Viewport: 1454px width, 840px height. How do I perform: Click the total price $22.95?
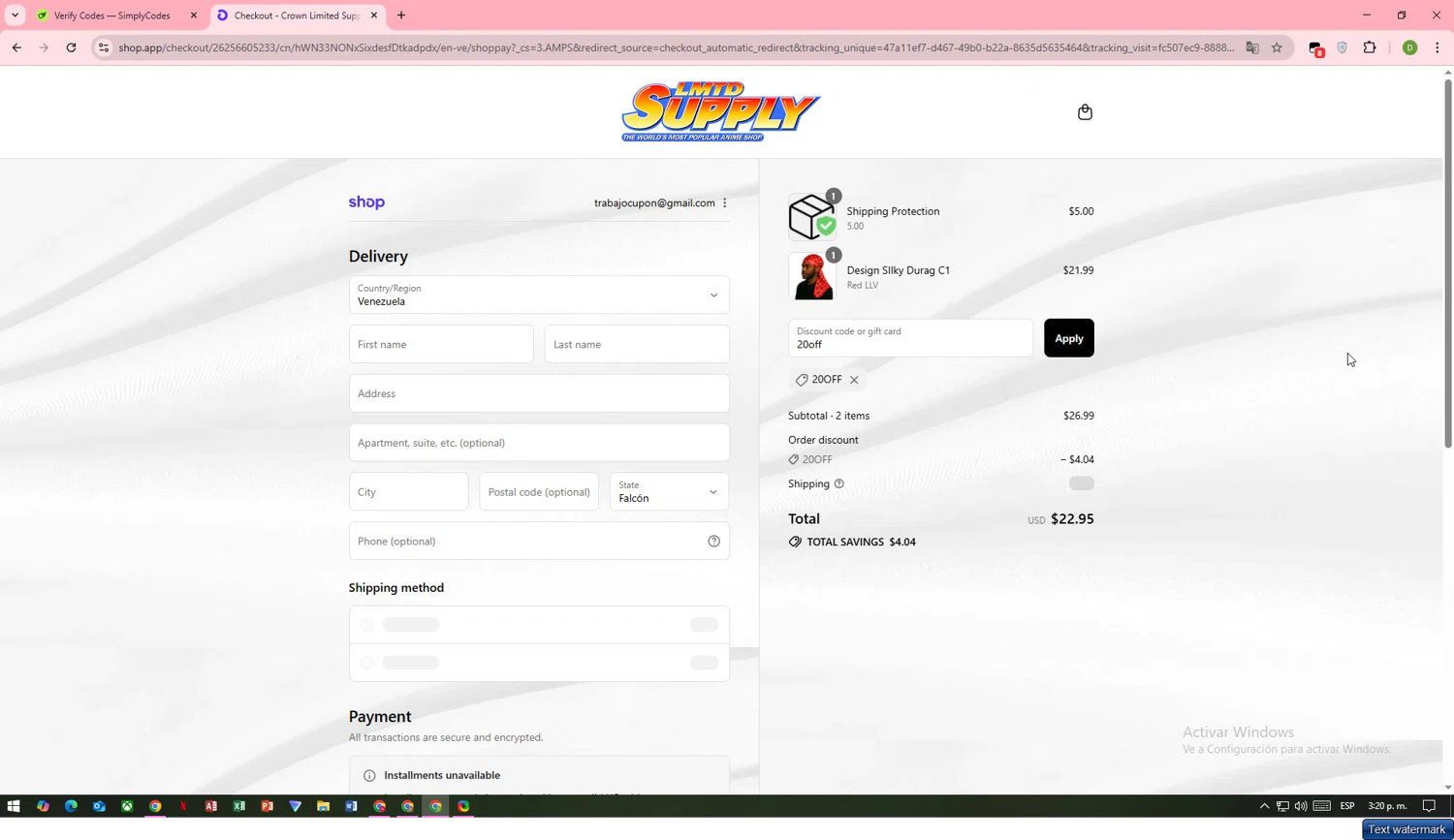pos(1072,519)
